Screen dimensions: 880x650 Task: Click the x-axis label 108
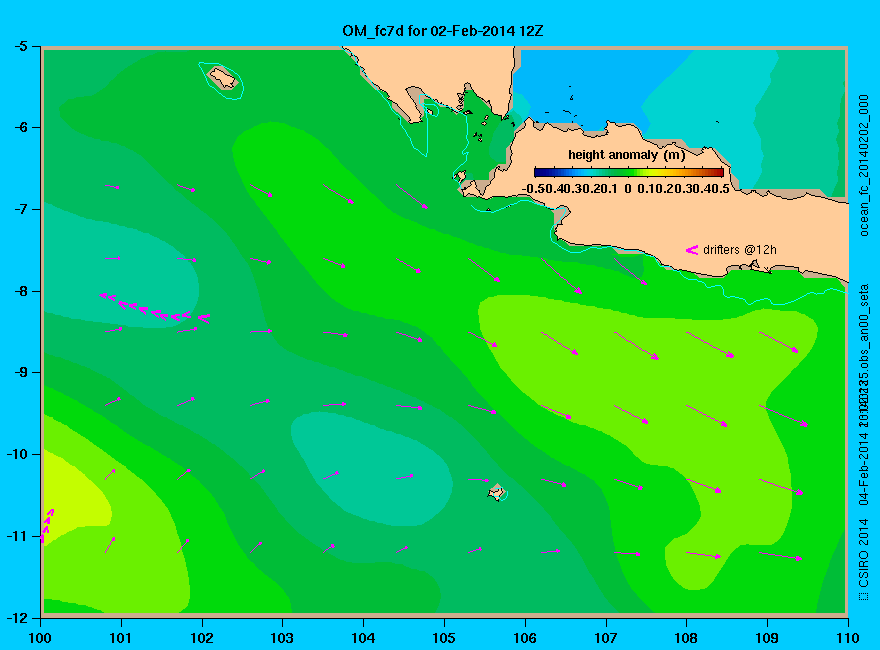click(x=686, y=638)
